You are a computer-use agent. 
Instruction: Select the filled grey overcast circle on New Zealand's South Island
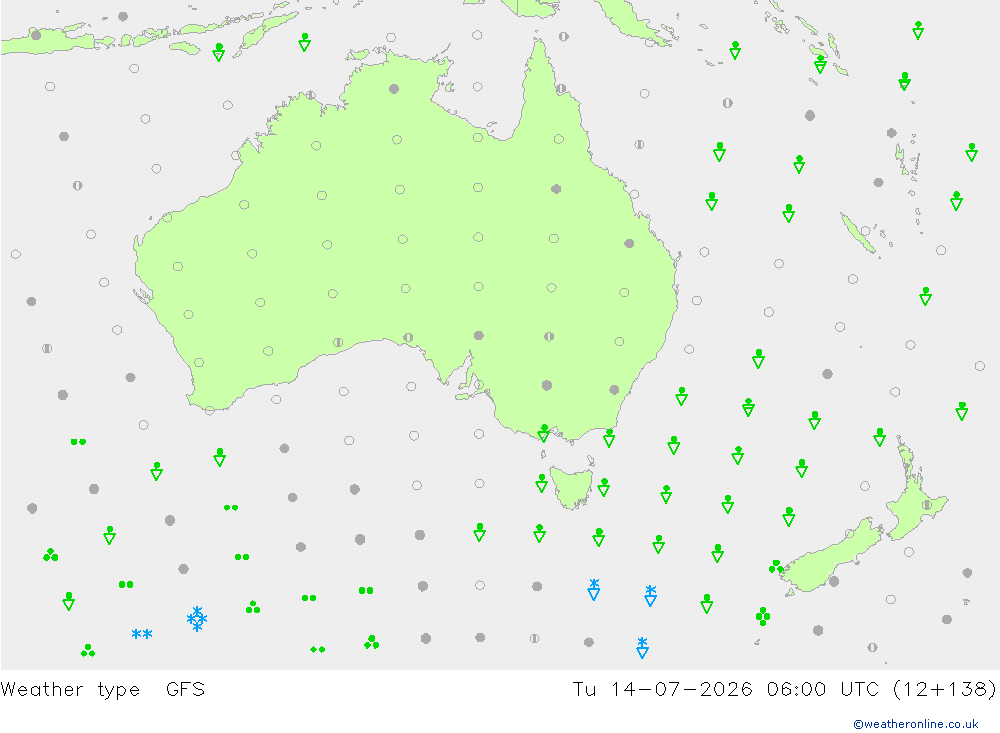point(834,581)
